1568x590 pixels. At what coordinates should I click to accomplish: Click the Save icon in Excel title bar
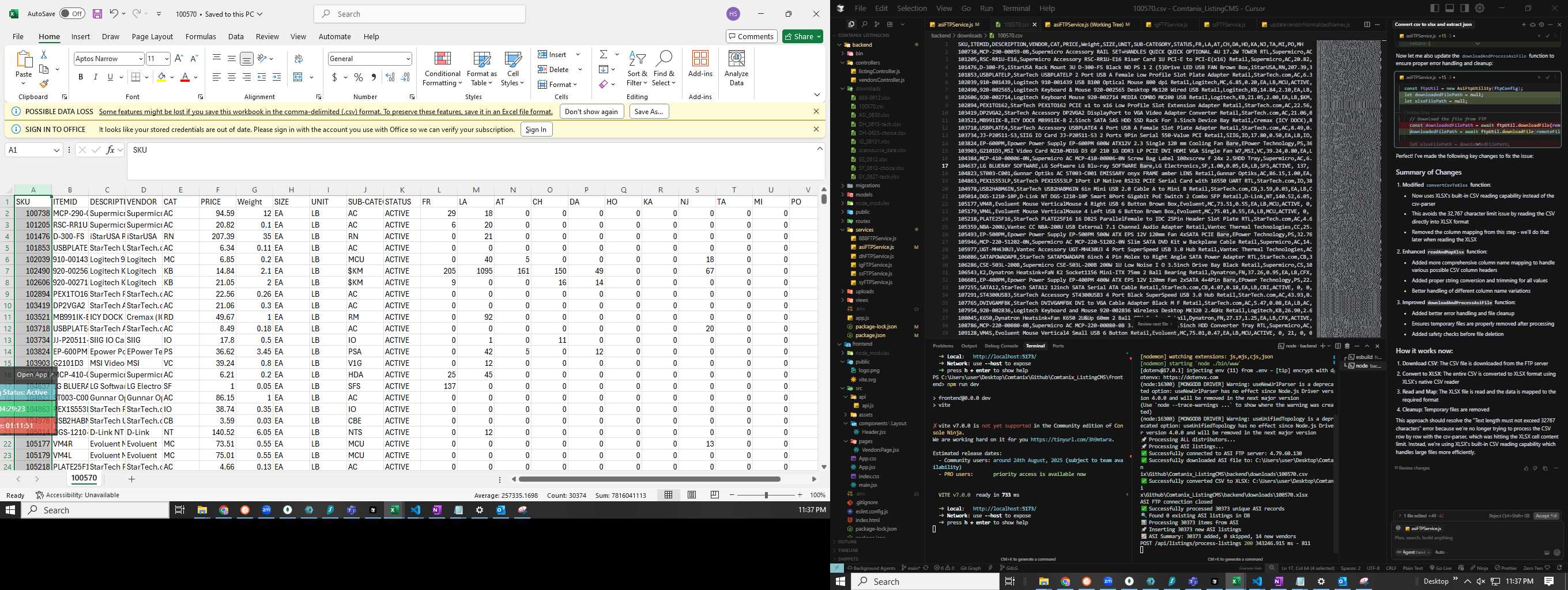coord(97,13)
